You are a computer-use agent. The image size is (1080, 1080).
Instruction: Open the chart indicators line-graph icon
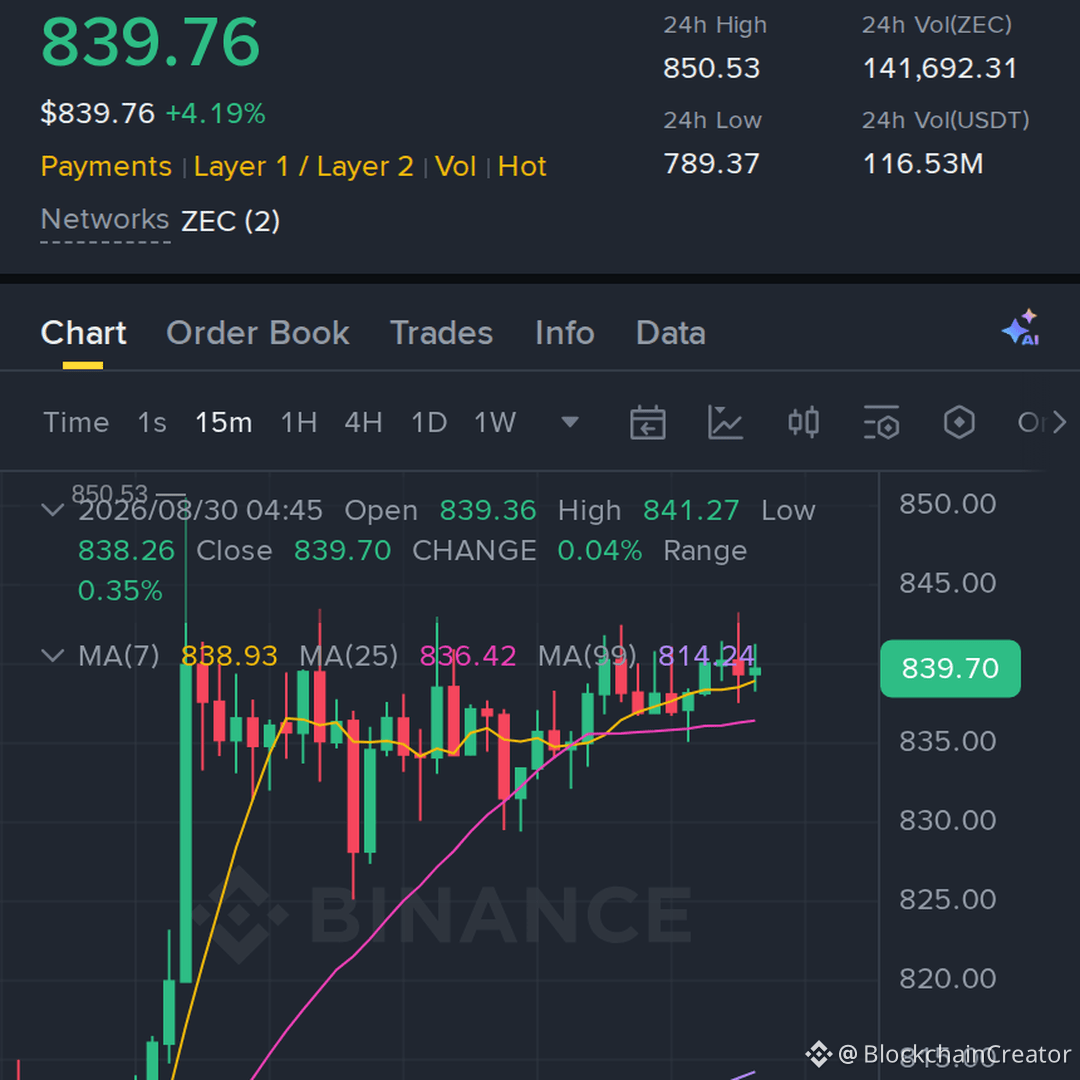click(725, 422)
